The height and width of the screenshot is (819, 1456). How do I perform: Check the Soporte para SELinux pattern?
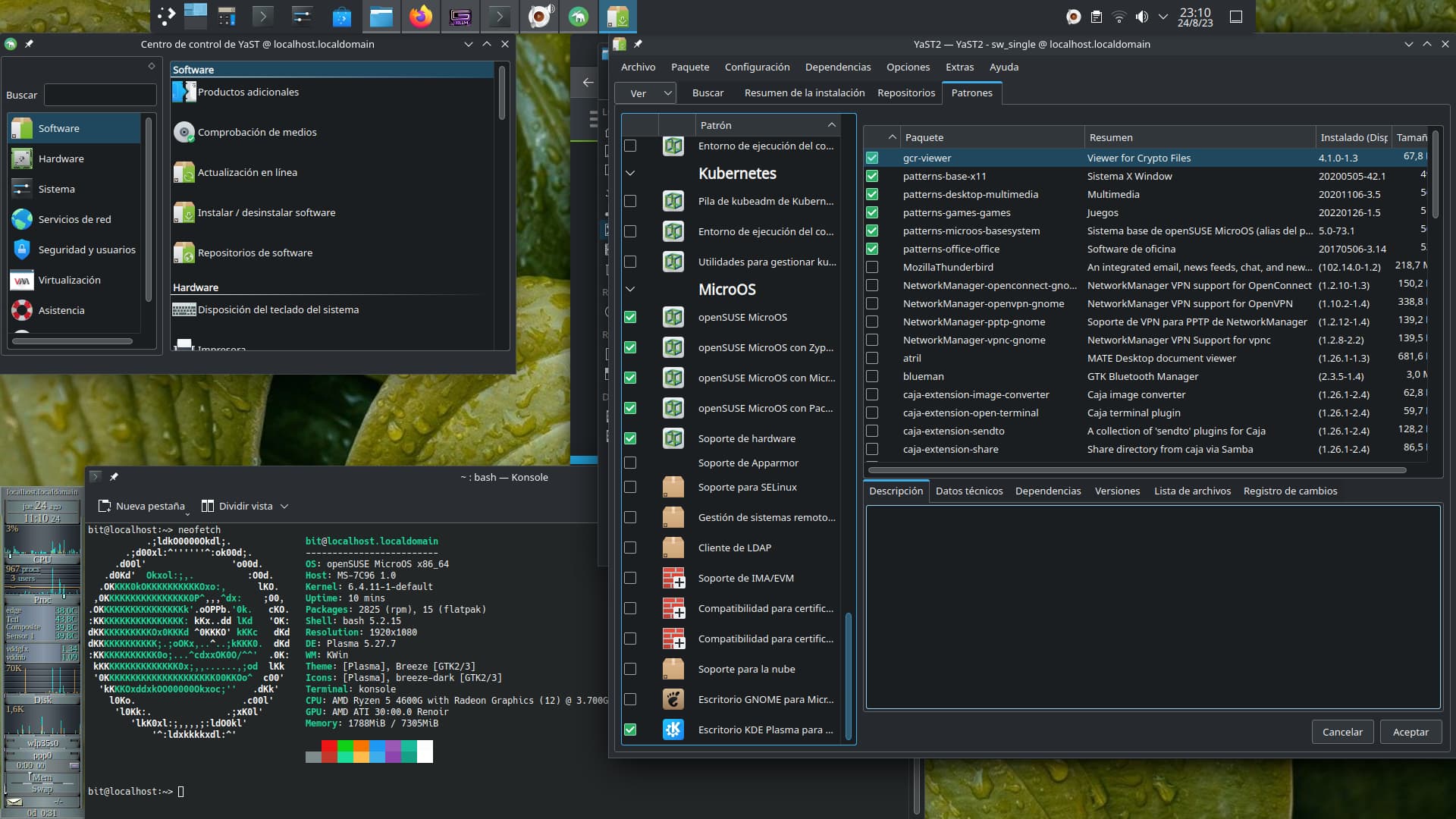pos(630,488)
